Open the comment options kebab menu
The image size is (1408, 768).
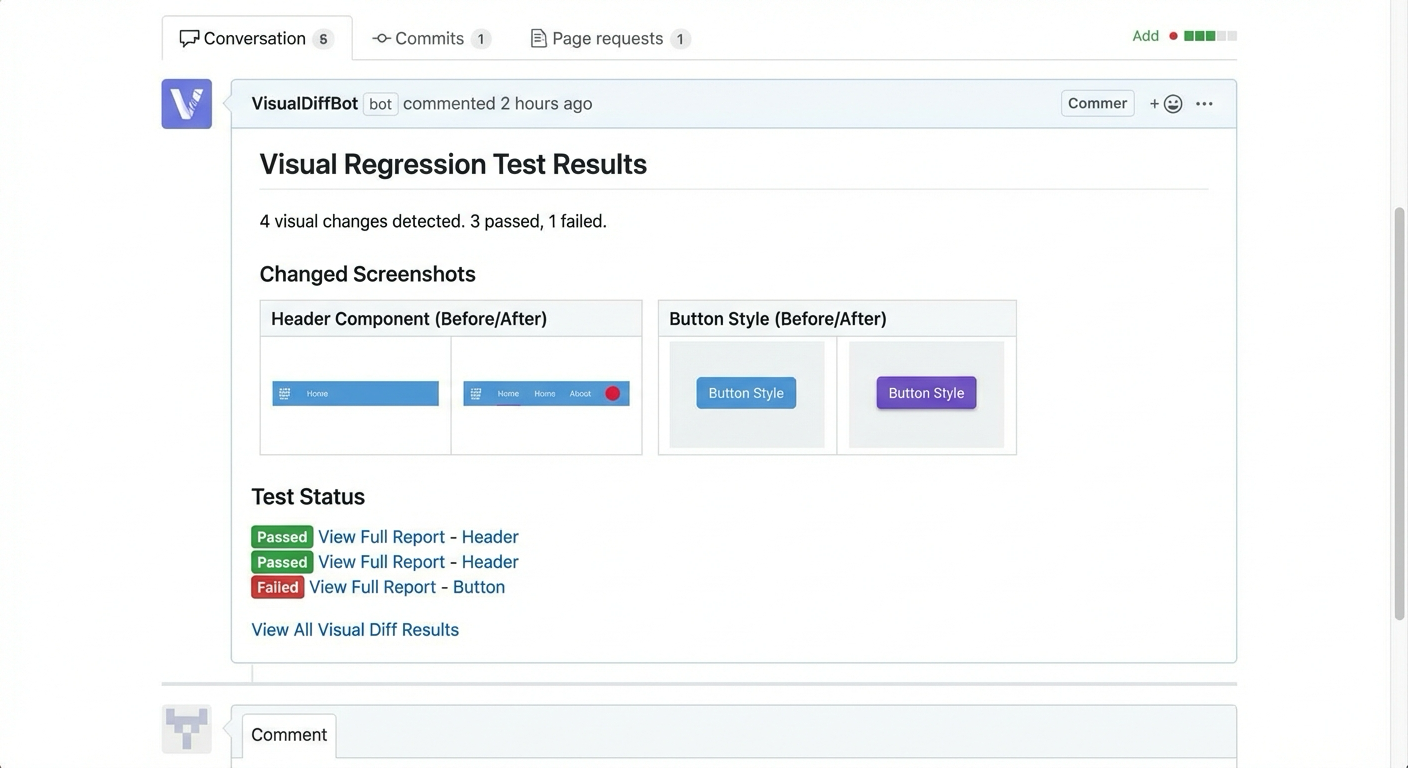(1204, 102)
